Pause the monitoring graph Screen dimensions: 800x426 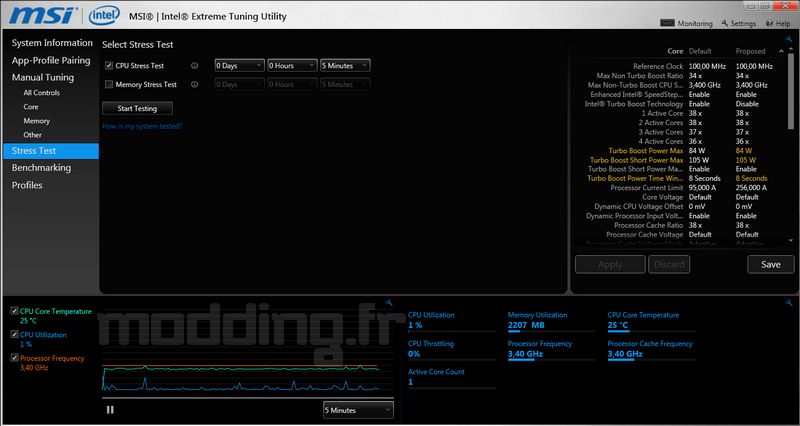coord(110,410)
